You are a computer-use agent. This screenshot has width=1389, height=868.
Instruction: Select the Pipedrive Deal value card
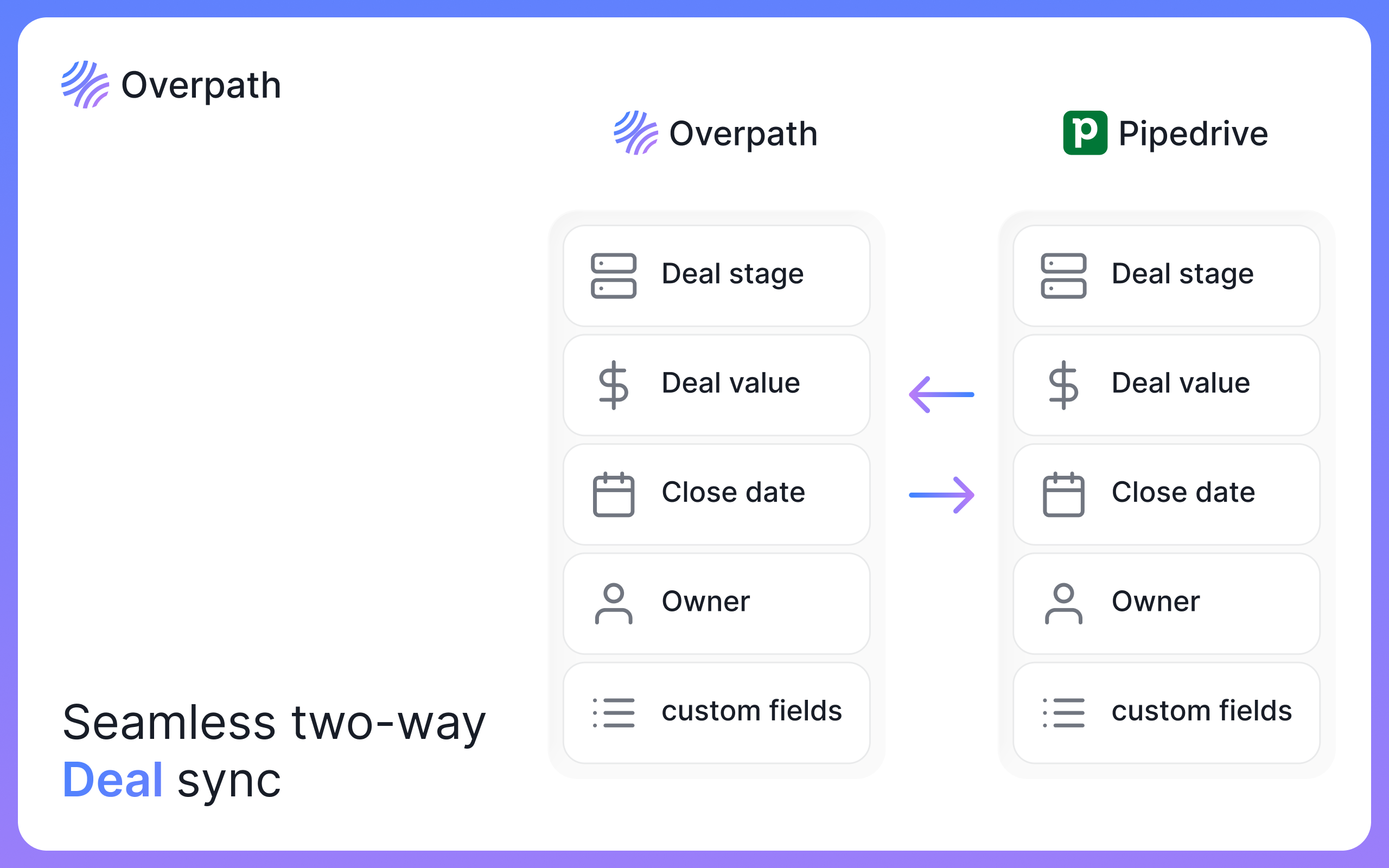(x=1167, y=385)
